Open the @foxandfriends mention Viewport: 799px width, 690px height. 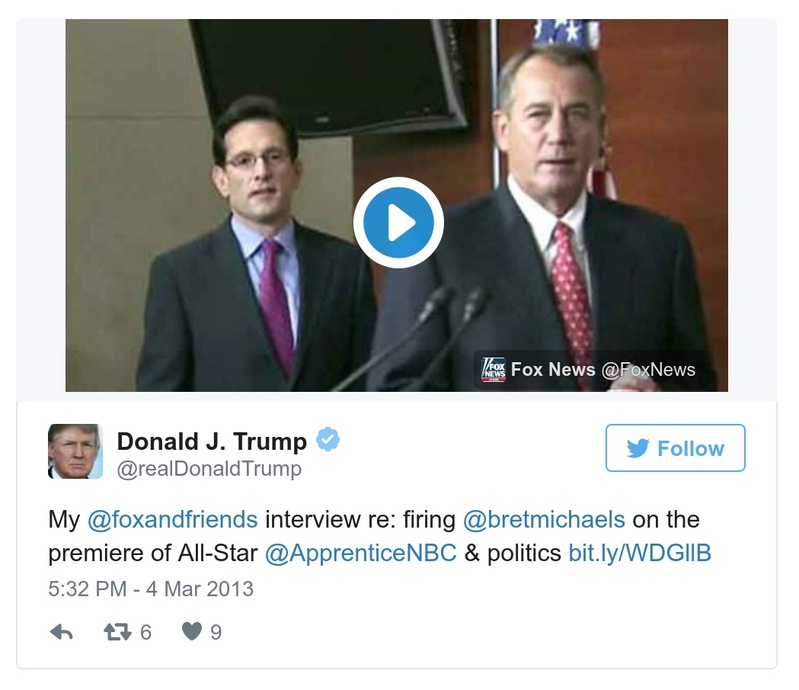(x=173, y=520)
